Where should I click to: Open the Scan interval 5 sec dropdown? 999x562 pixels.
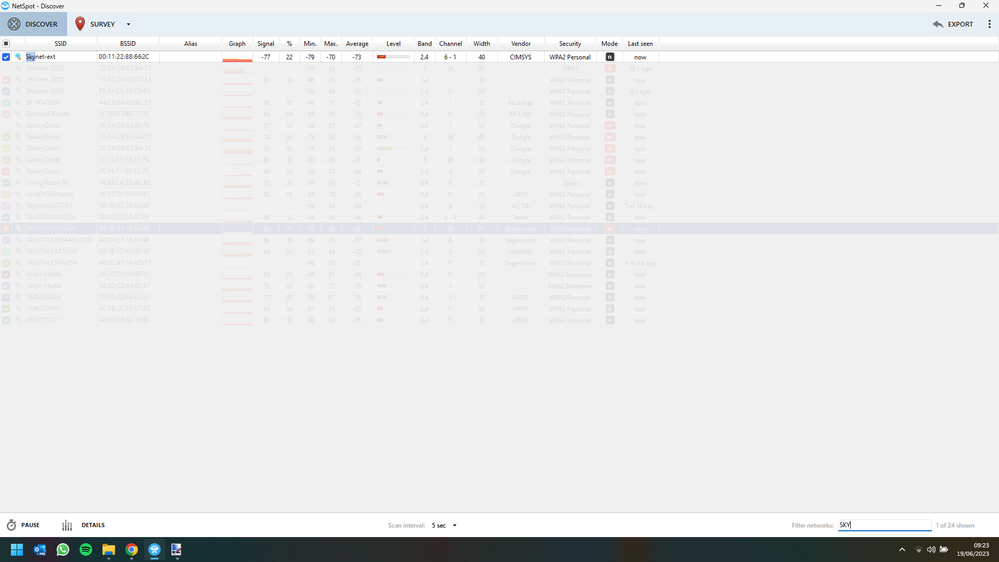(x=444, y=525)
